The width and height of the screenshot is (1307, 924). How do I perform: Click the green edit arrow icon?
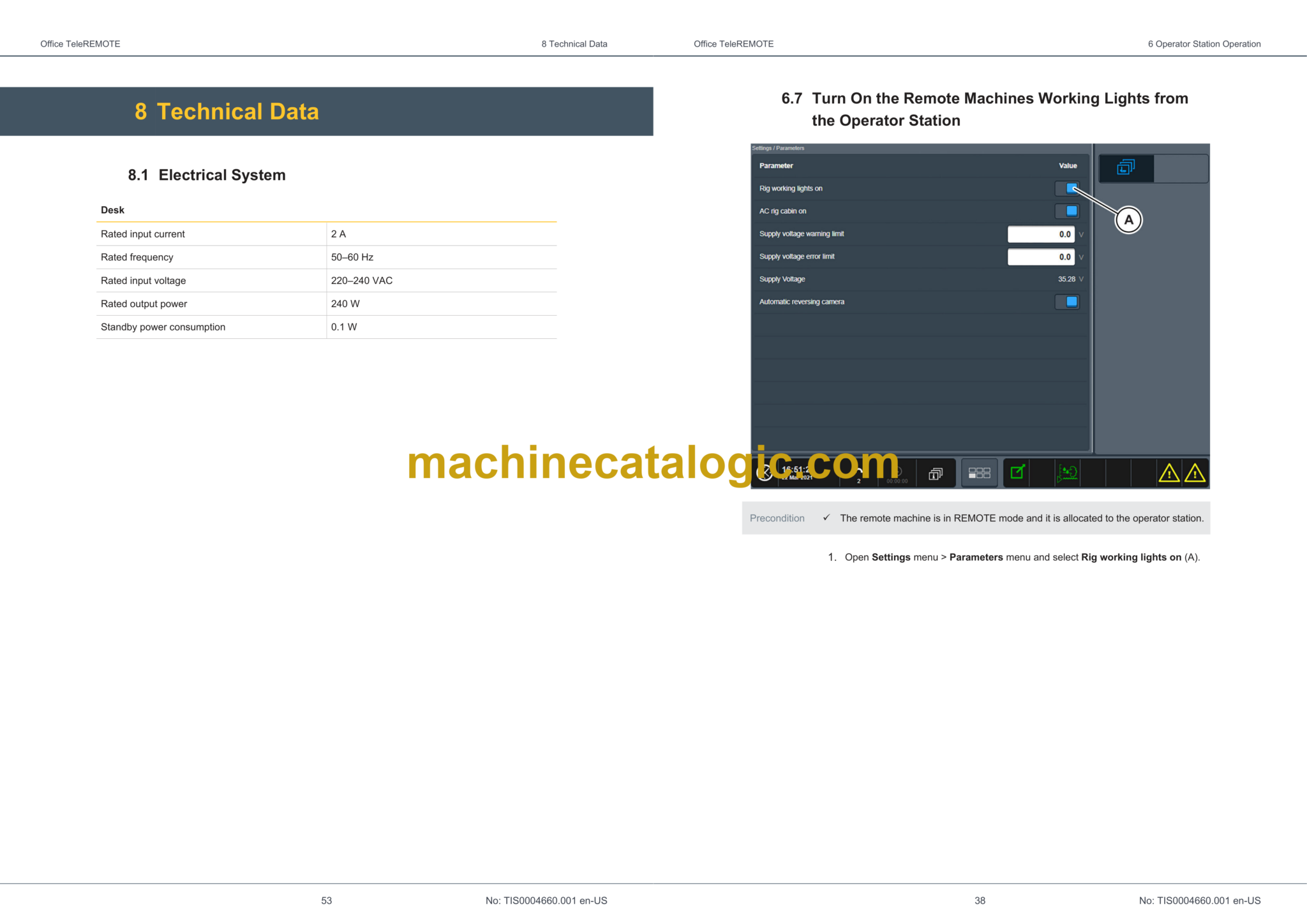(x=1017, y=472)
